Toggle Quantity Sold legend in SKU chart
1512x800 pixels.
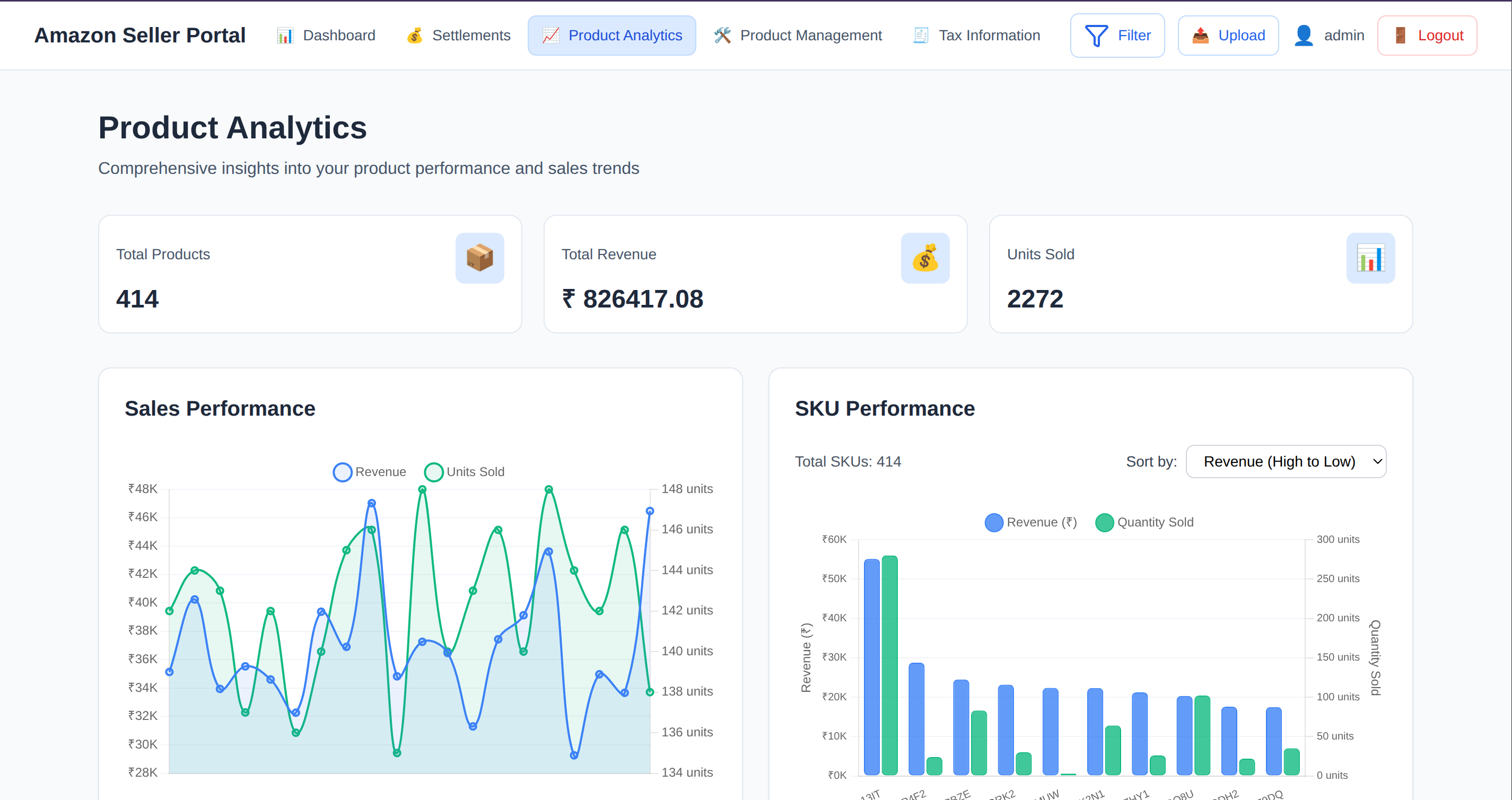coord(1144,522)
